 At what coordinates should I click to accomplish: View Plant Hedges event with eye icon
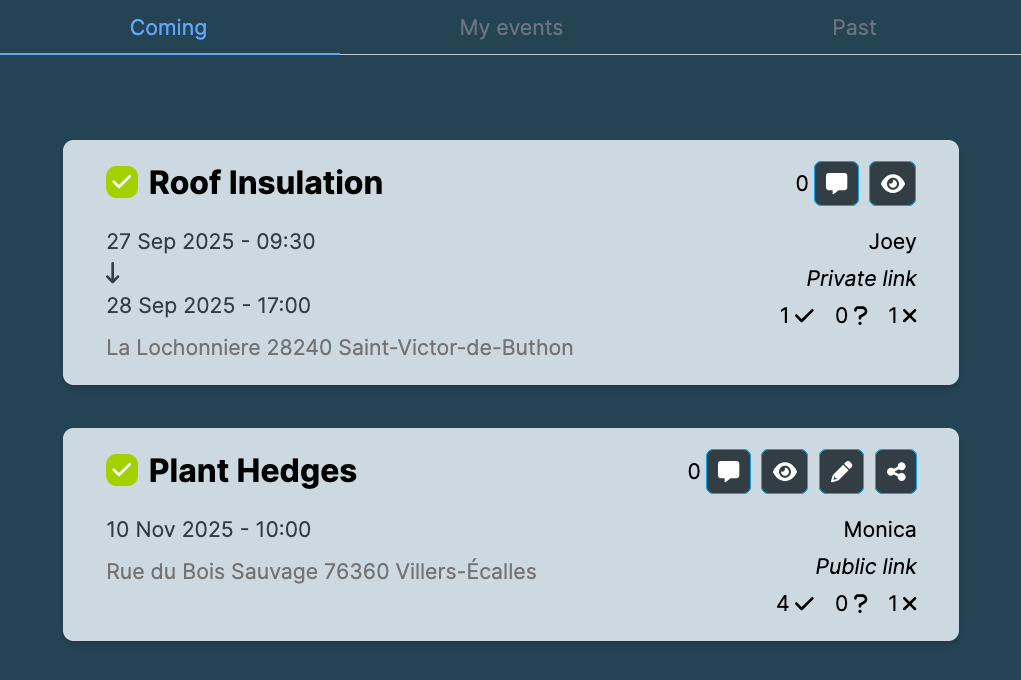(784, 472)
